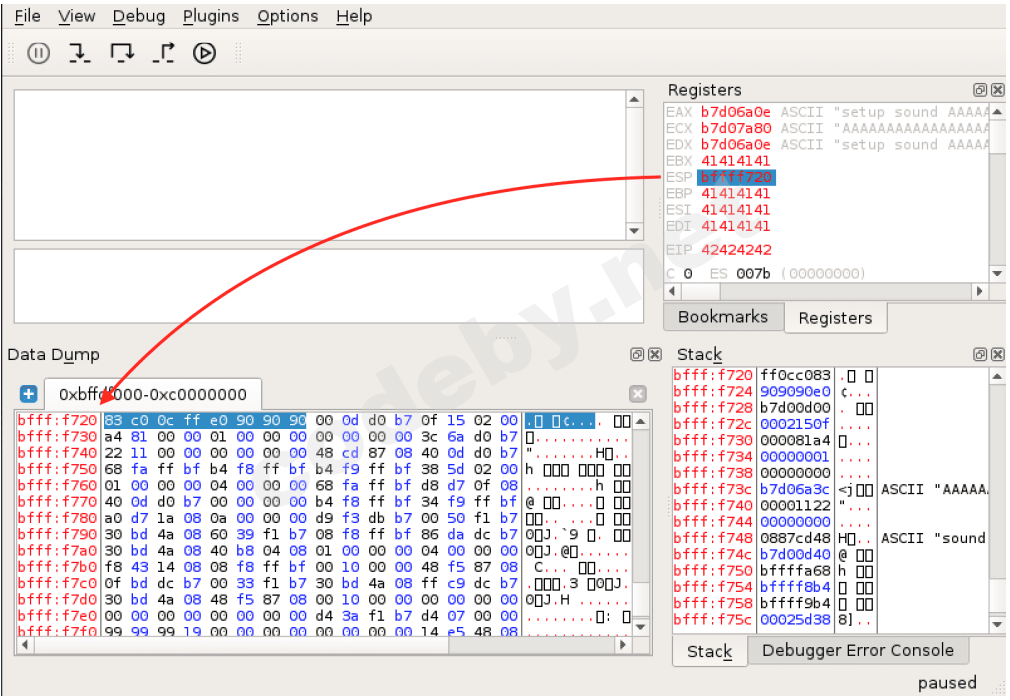Click the Data Dump horizontal scrollbar thumb

(x=241, y=645)
